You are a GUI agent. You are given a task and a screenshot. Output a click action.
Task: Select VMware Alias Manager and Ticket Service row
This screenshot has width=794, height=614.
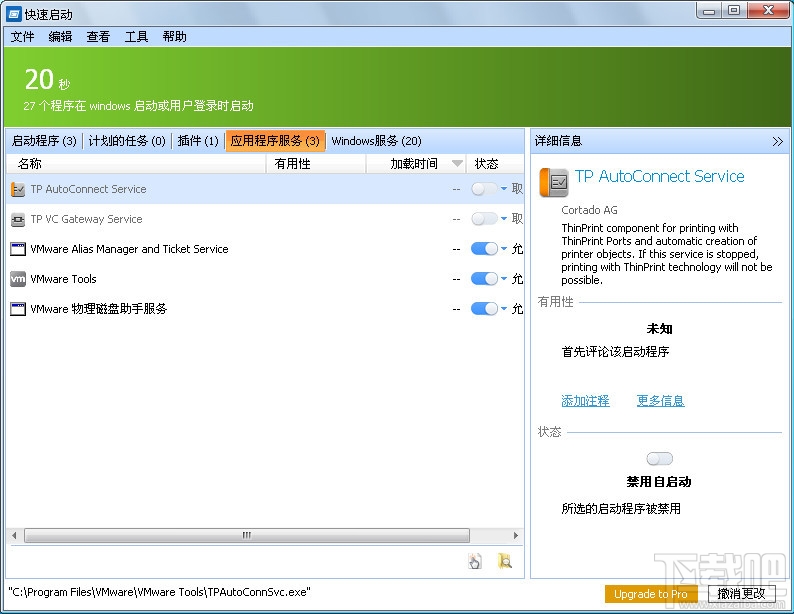click(x=265, y=249)
